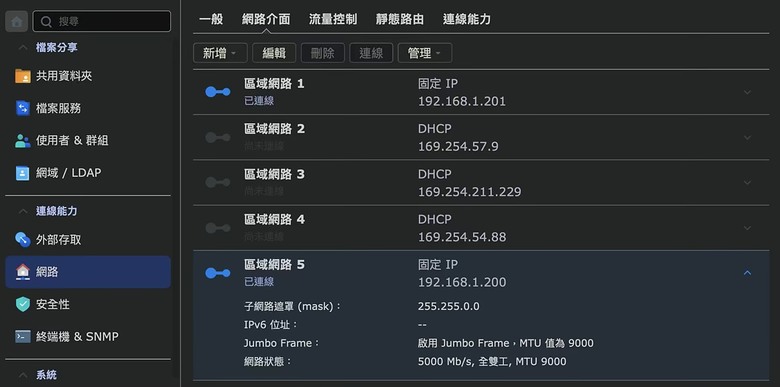Viewport: 780px width, 387px height.
Task: Switch to the 靜態路由 tab
Action: pos(400,19)
